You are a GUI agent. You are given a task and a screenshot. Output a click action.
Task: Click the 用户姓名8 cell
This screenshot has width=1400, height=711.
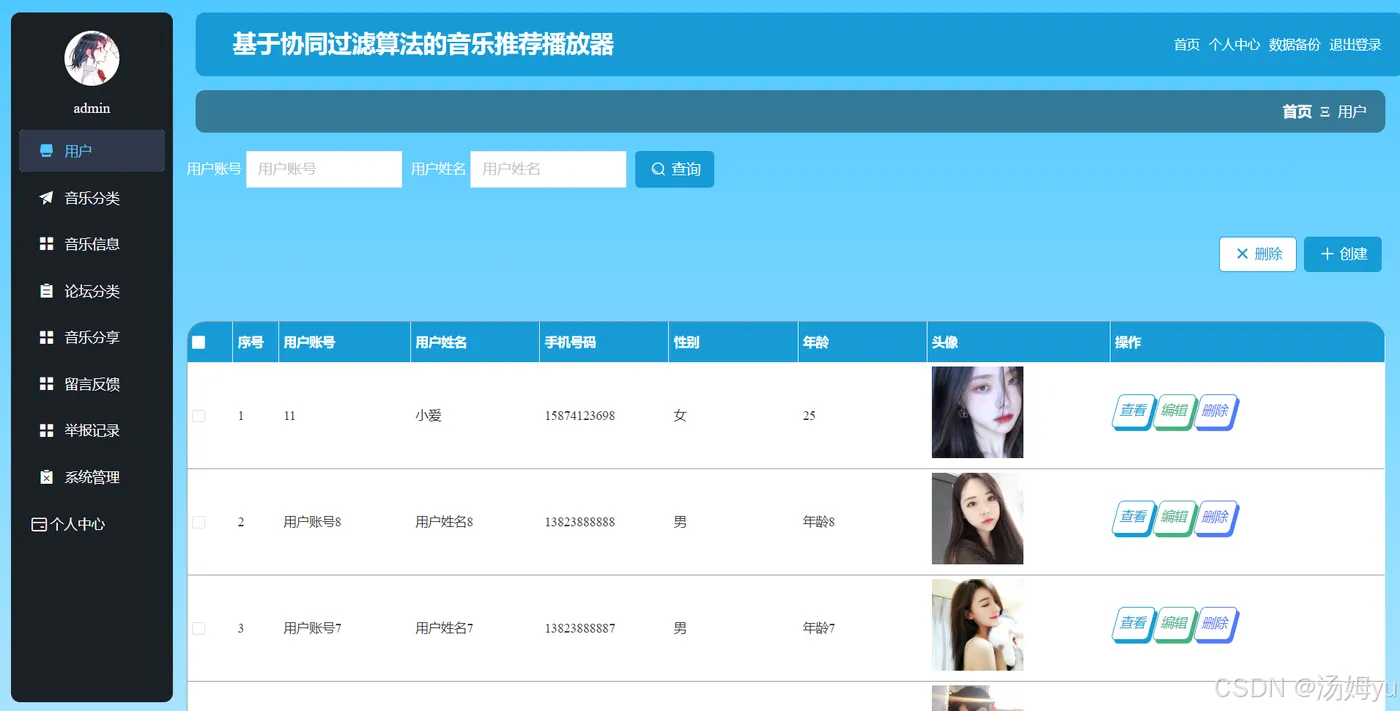click(x=444, y=522)
